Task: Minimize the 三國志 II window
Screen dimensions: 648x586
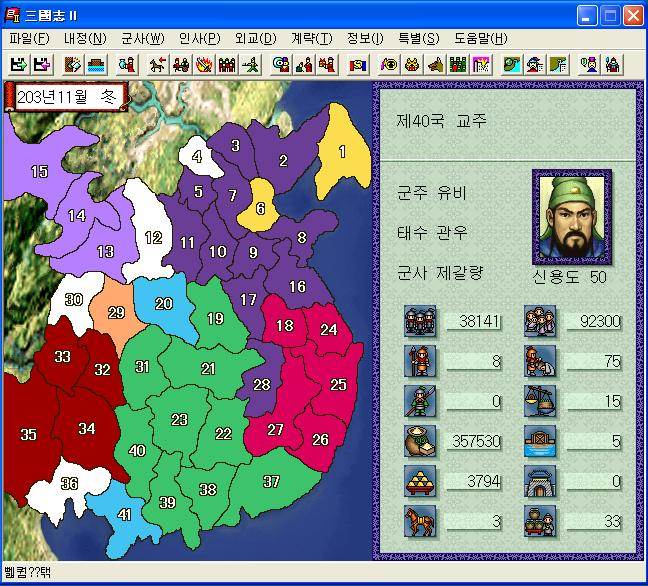Action: point(587,16)
